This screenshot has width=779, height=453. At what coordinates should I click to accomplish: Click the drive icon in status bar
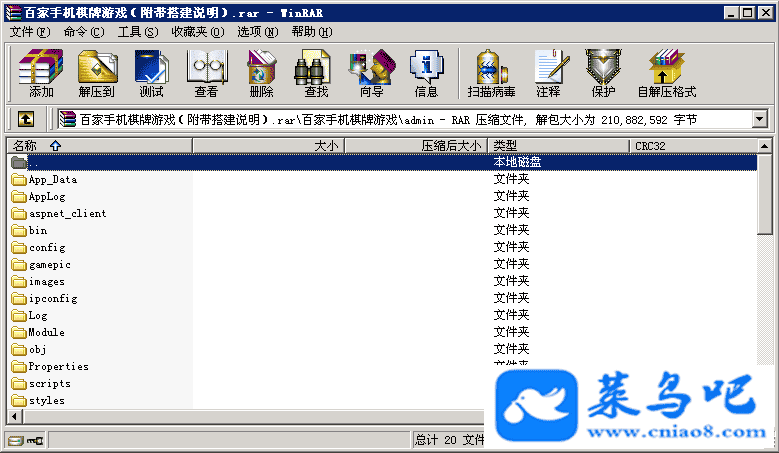coord(16,440)
